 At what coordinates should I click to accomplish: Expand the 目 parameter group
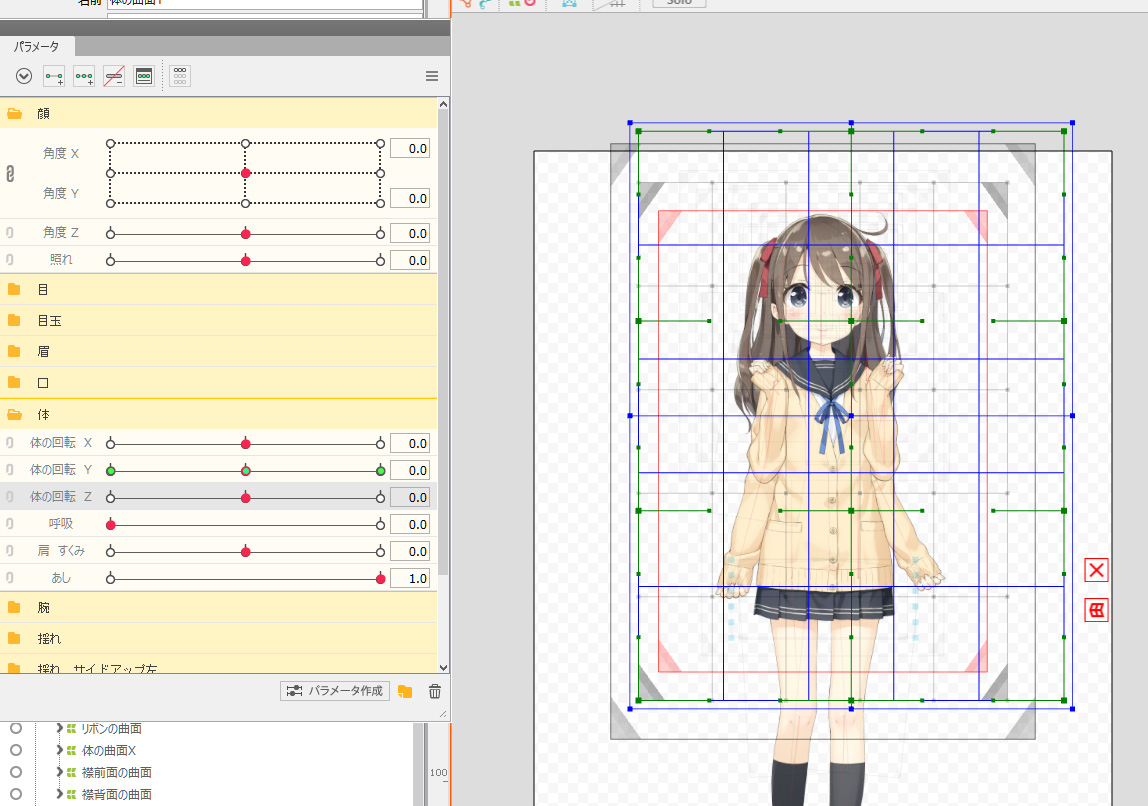15,290
